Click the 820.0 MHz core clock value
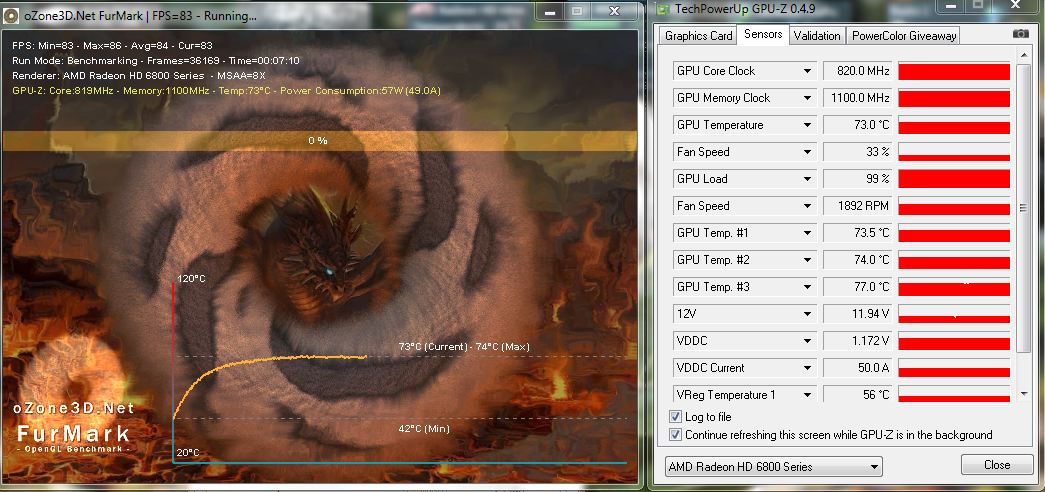1045x492 pixels. point(858,71)
